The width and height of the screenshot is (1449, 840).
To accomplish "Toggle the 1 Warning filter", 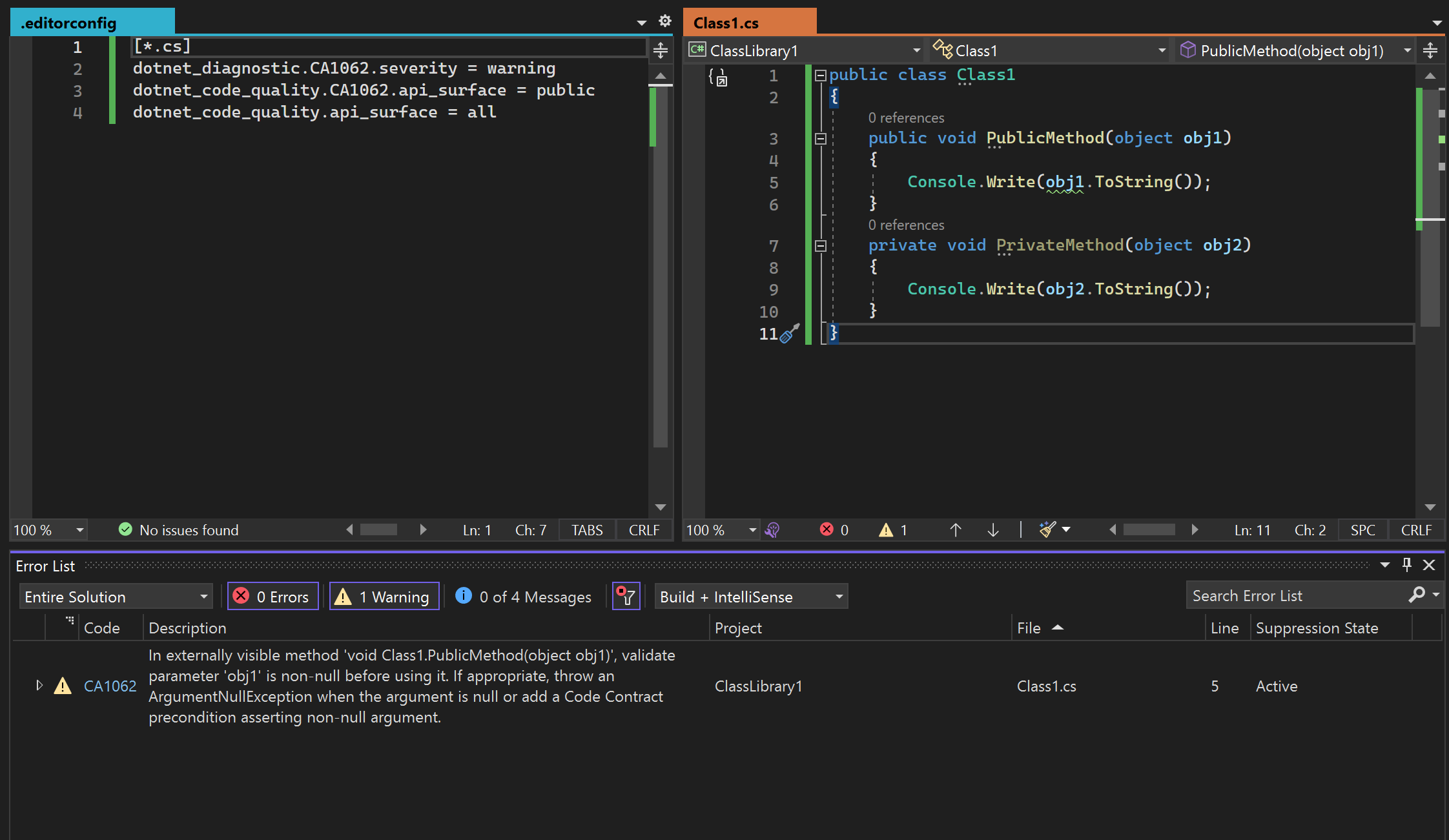I will [384, 596].
